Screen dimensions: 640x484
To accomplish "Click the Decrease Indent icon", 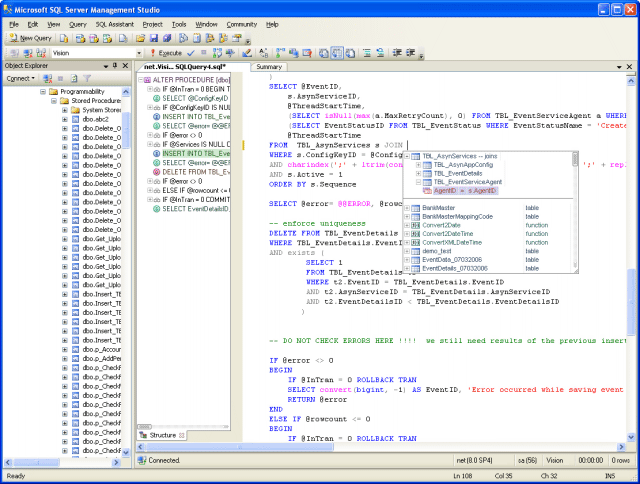I will coord(397,53).
